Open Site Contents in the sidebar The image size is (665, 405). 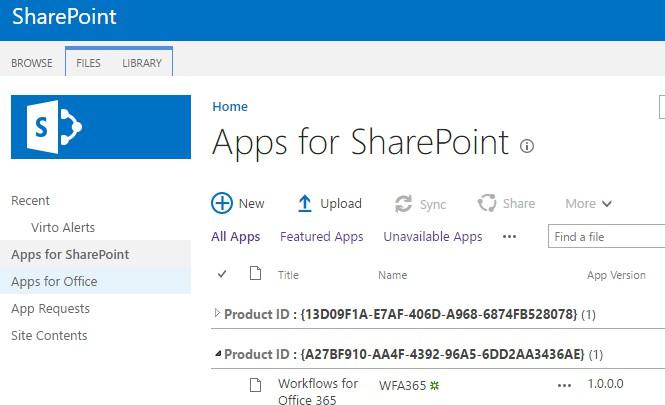(49, 335)
